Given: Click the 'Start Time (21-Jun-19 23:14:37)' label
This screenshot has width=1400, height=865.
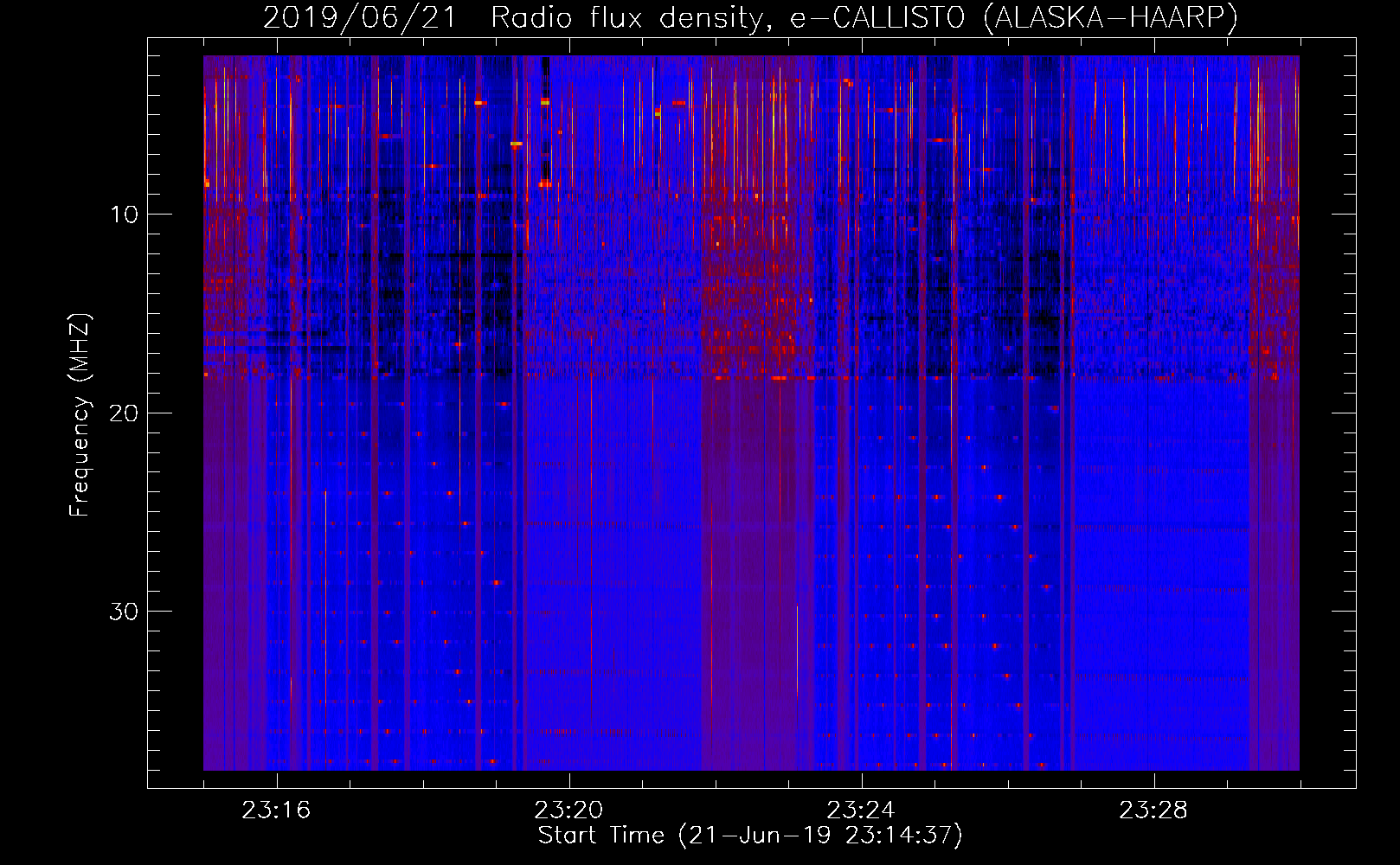Looking at the screenshot, I should [750, 836].
